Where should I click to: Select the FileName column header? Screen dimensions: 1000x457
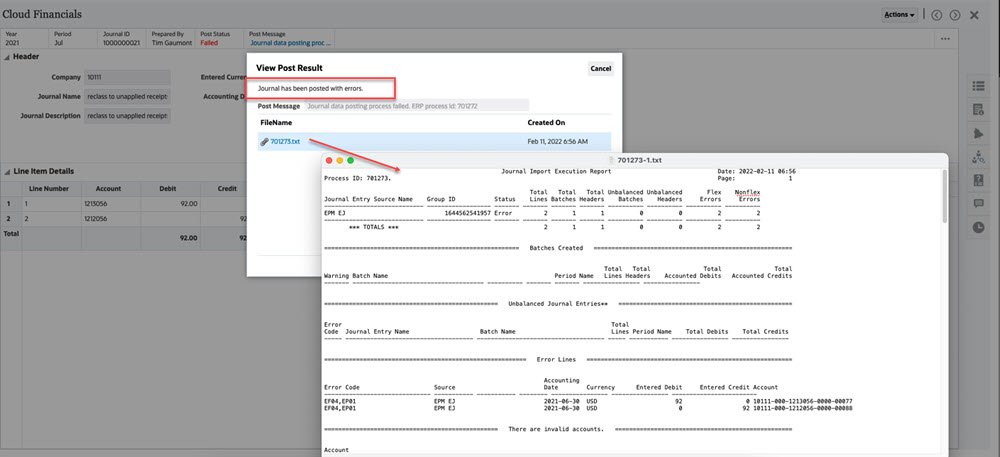pyautogui.click(x=276, y=122)
